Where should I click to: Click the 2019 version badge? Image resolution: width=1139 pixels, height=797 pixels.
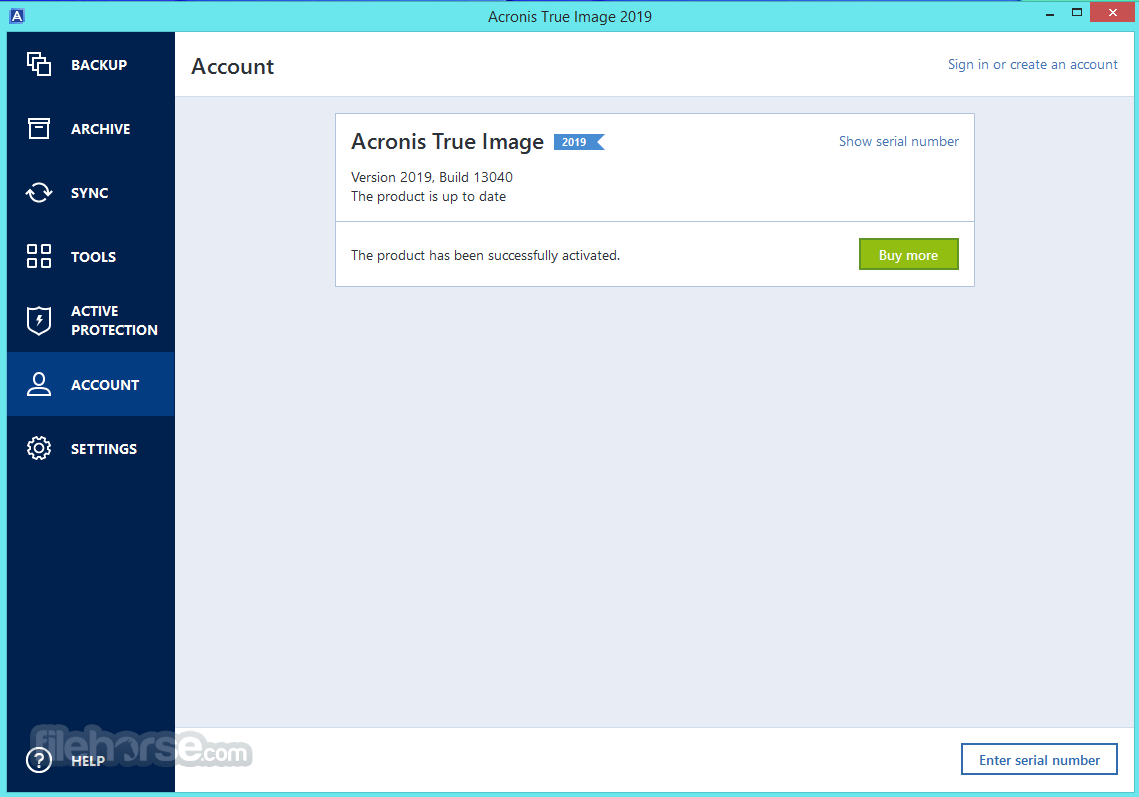click(x=578, y=142)
